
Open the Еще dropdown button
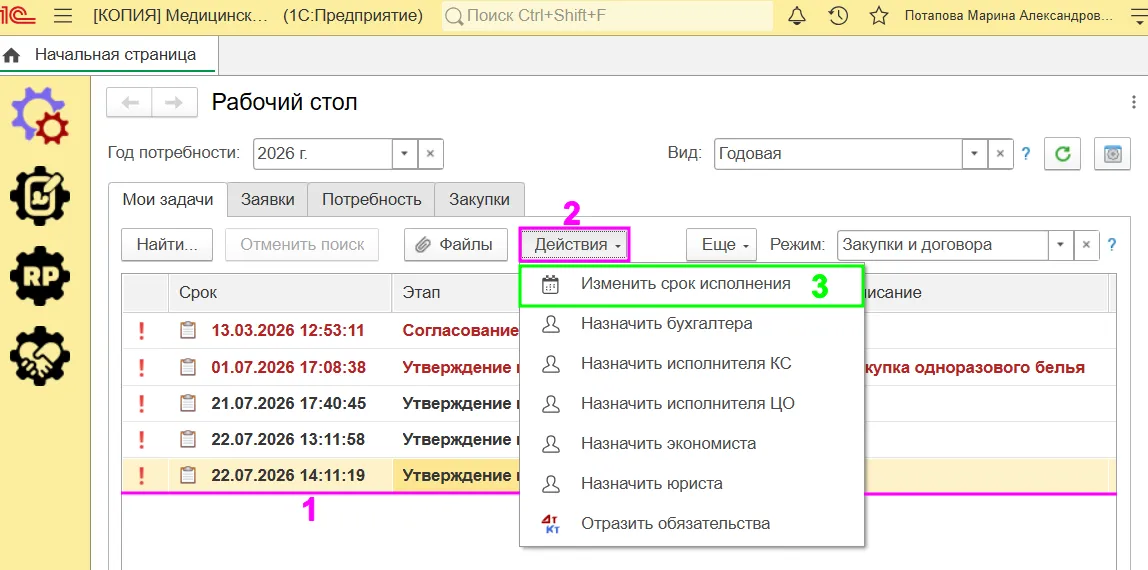point(721,244)
